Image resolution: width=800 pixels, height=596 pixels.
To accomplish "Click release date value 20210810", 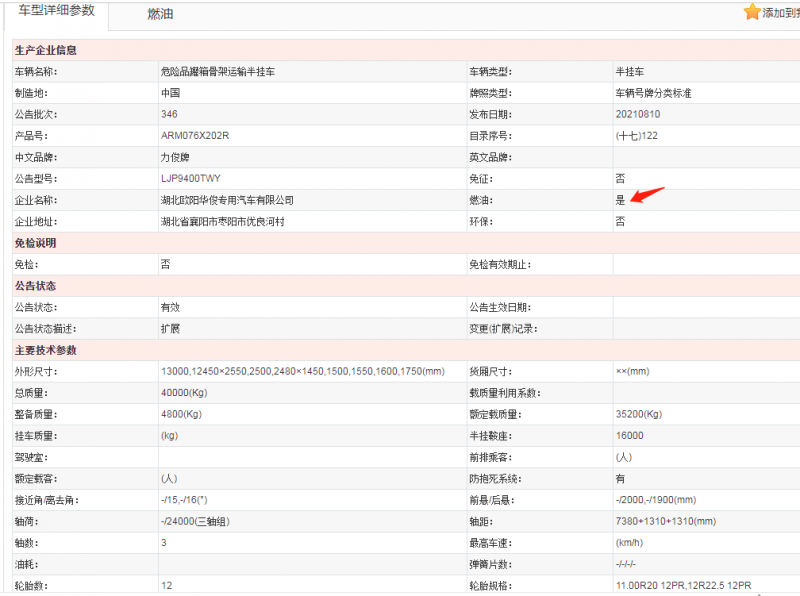I will [638, 115].
